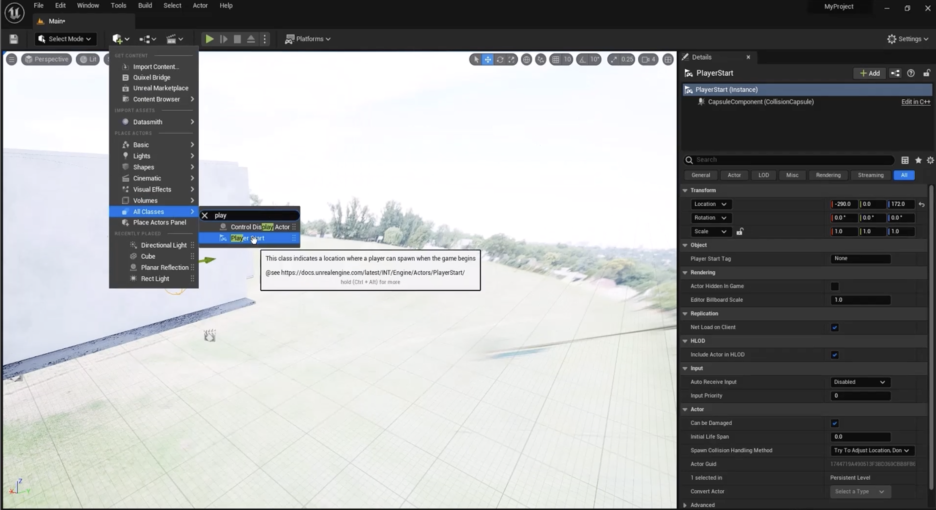This screenshot has width=936, height=510.
Task: Open the Edit menu
Action: tap(60, 5)
